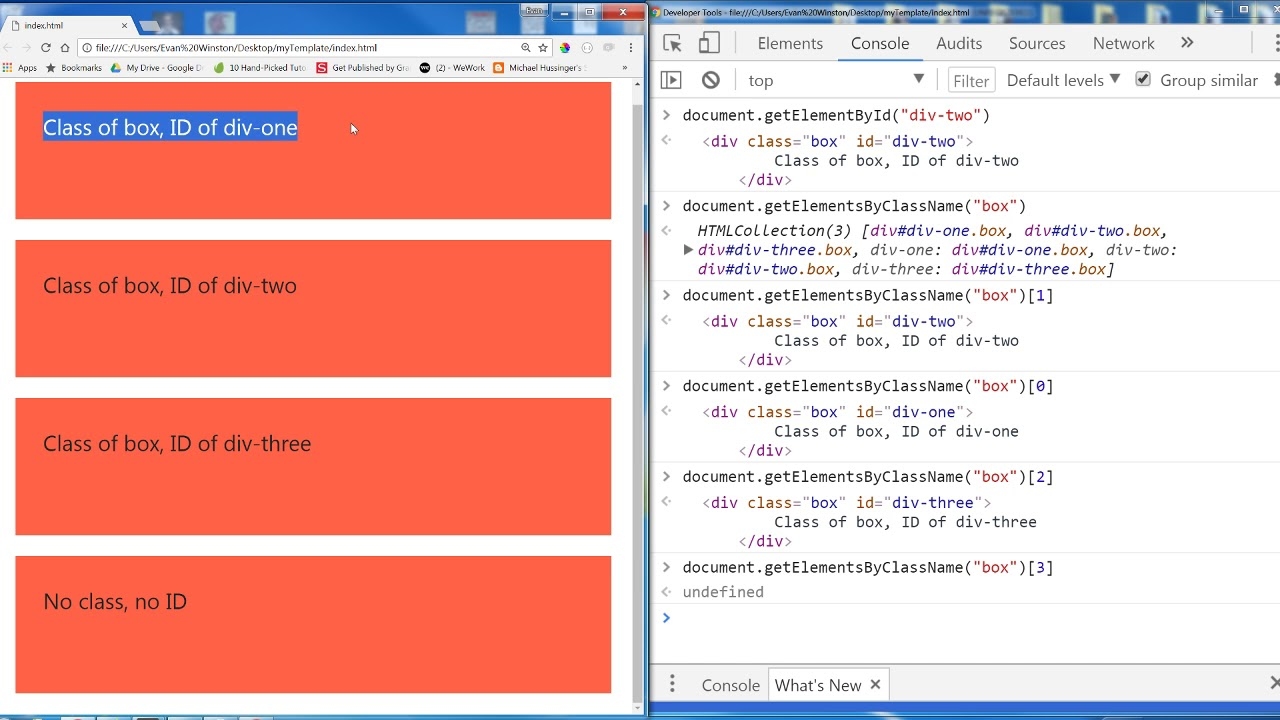Switch to the Elements tab
1280x720 pixels.
(790, 43)
